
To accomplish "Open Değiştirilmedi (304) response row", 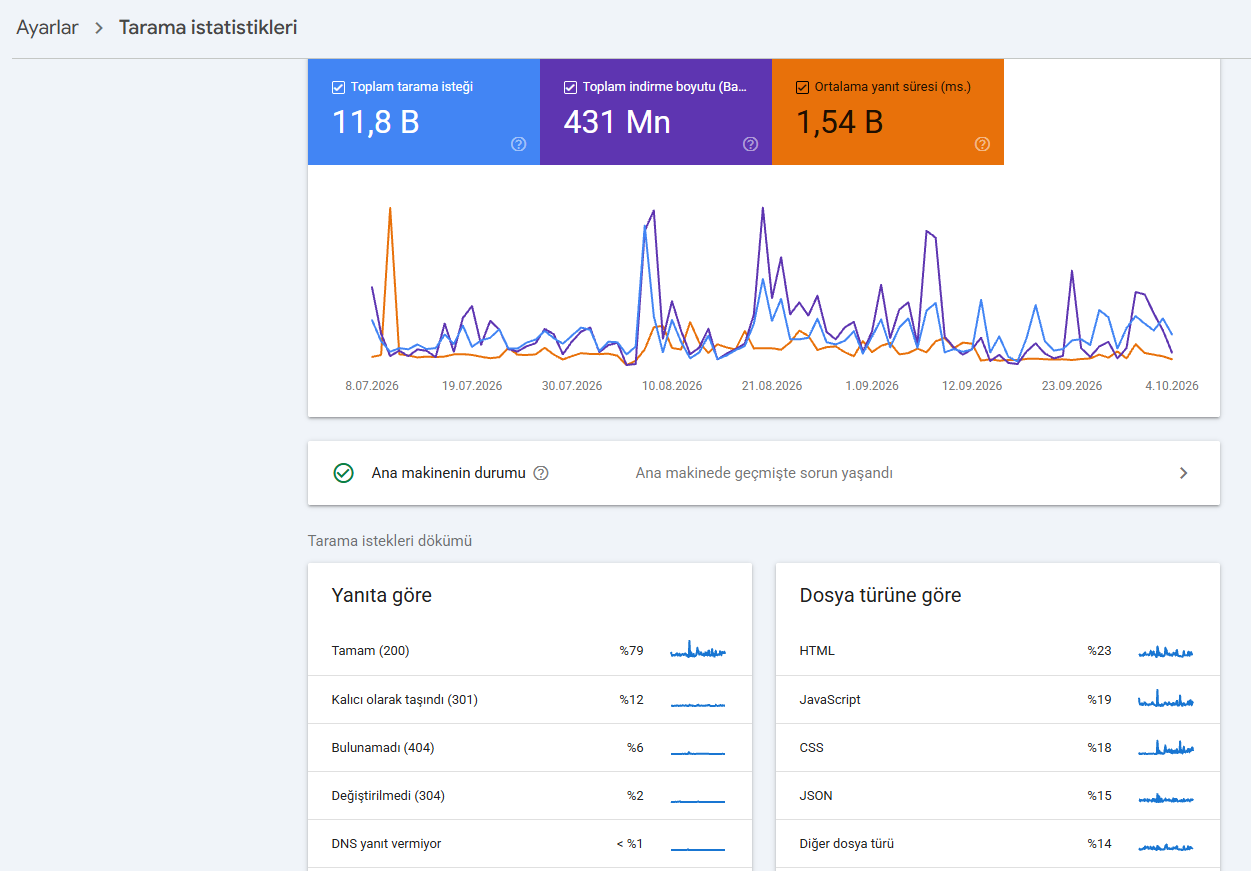I will (530, 796).
